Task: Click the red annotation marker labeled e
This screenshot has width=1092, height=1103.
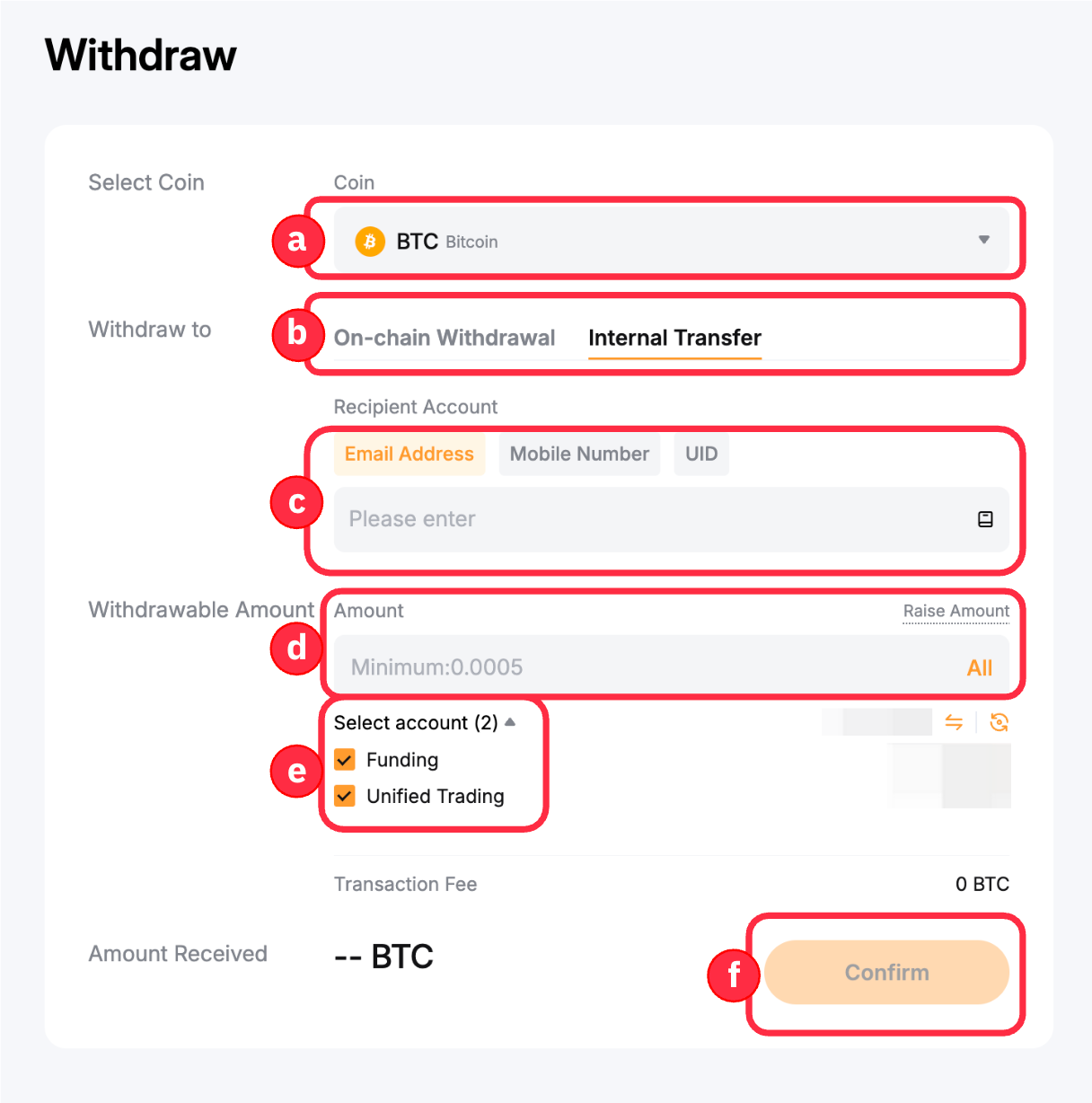Action: point(297,771)
